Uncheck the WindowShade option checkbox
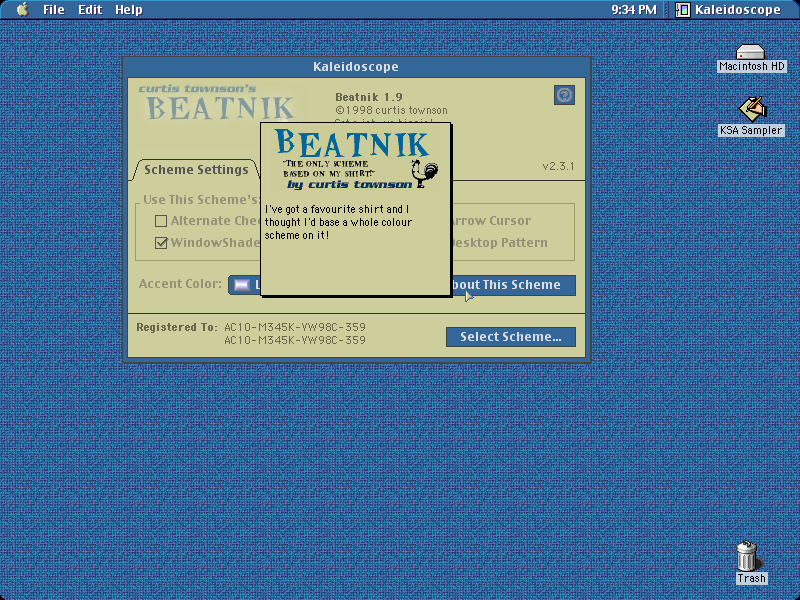 pyautogui.click(x=161, y=243)
